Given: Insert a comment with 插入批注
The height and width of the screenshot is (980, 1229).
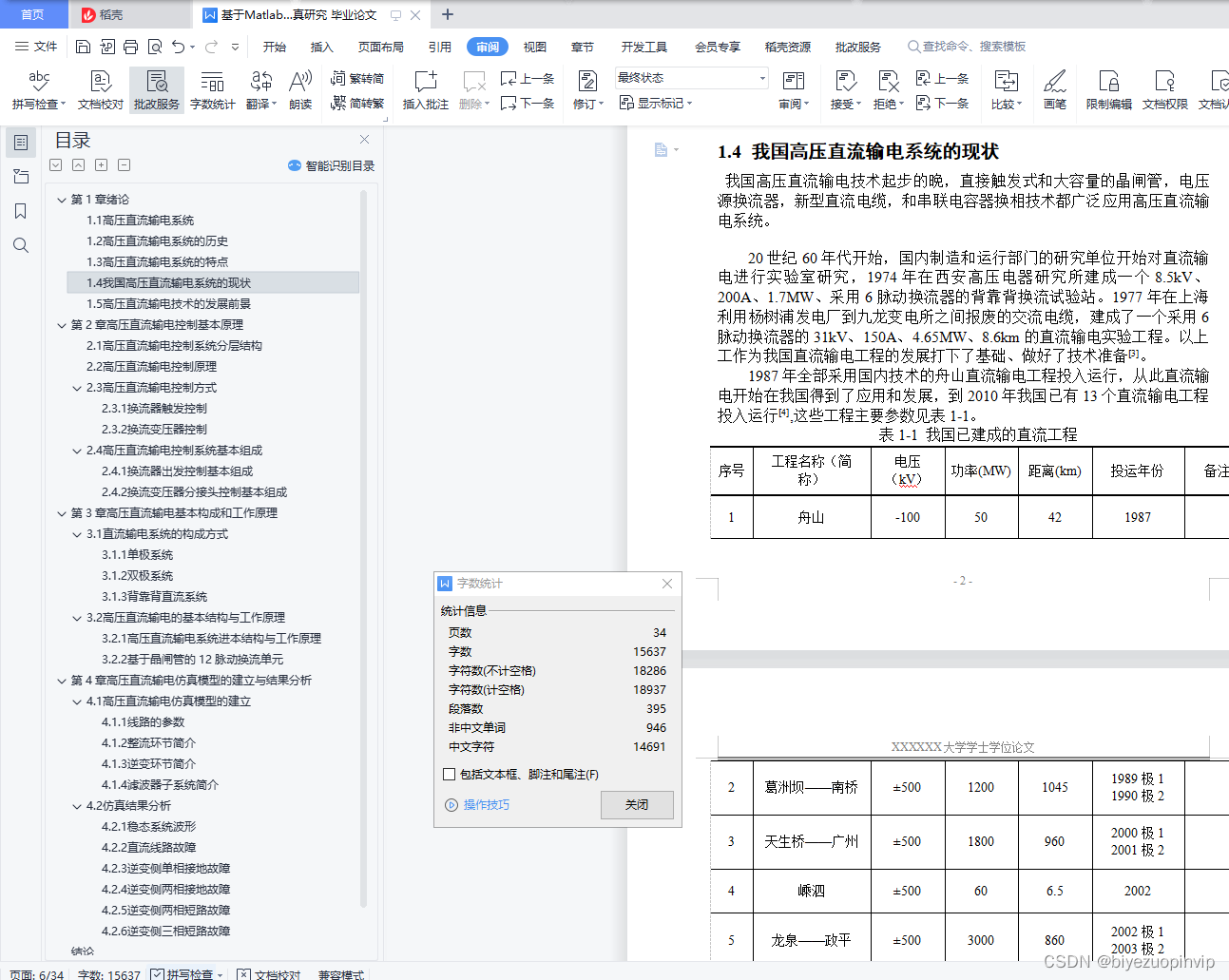Looking at the screenshot, I should click(x=425, y=90).
